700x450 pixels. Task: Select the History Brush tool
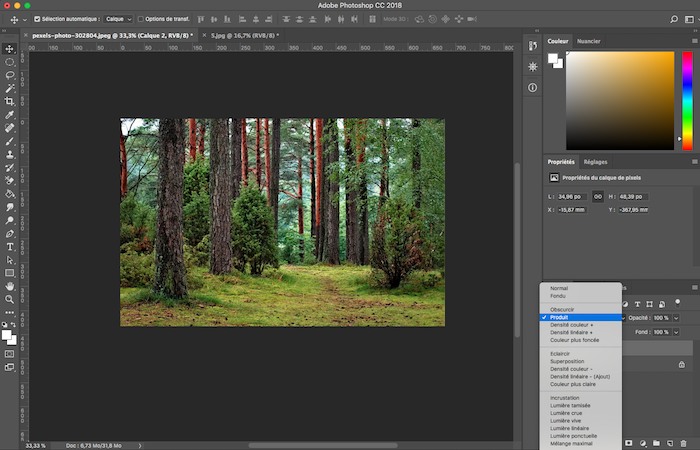(9, 167)
